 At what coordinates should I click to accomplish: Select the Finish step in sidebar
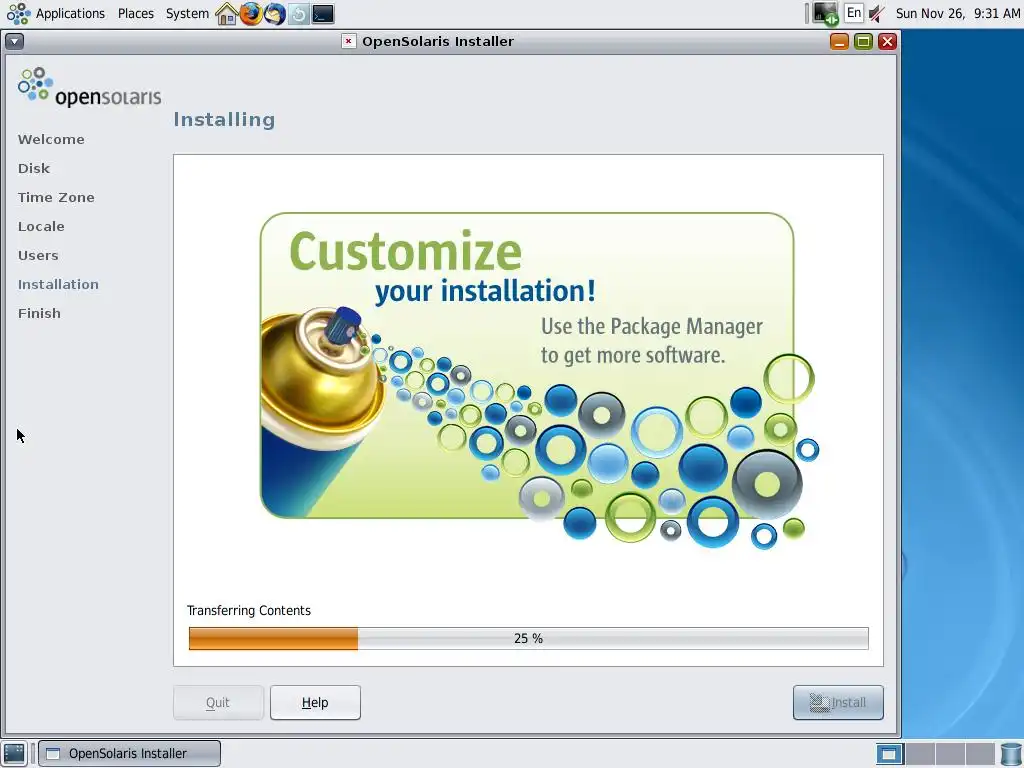click(x=39, y=313)
